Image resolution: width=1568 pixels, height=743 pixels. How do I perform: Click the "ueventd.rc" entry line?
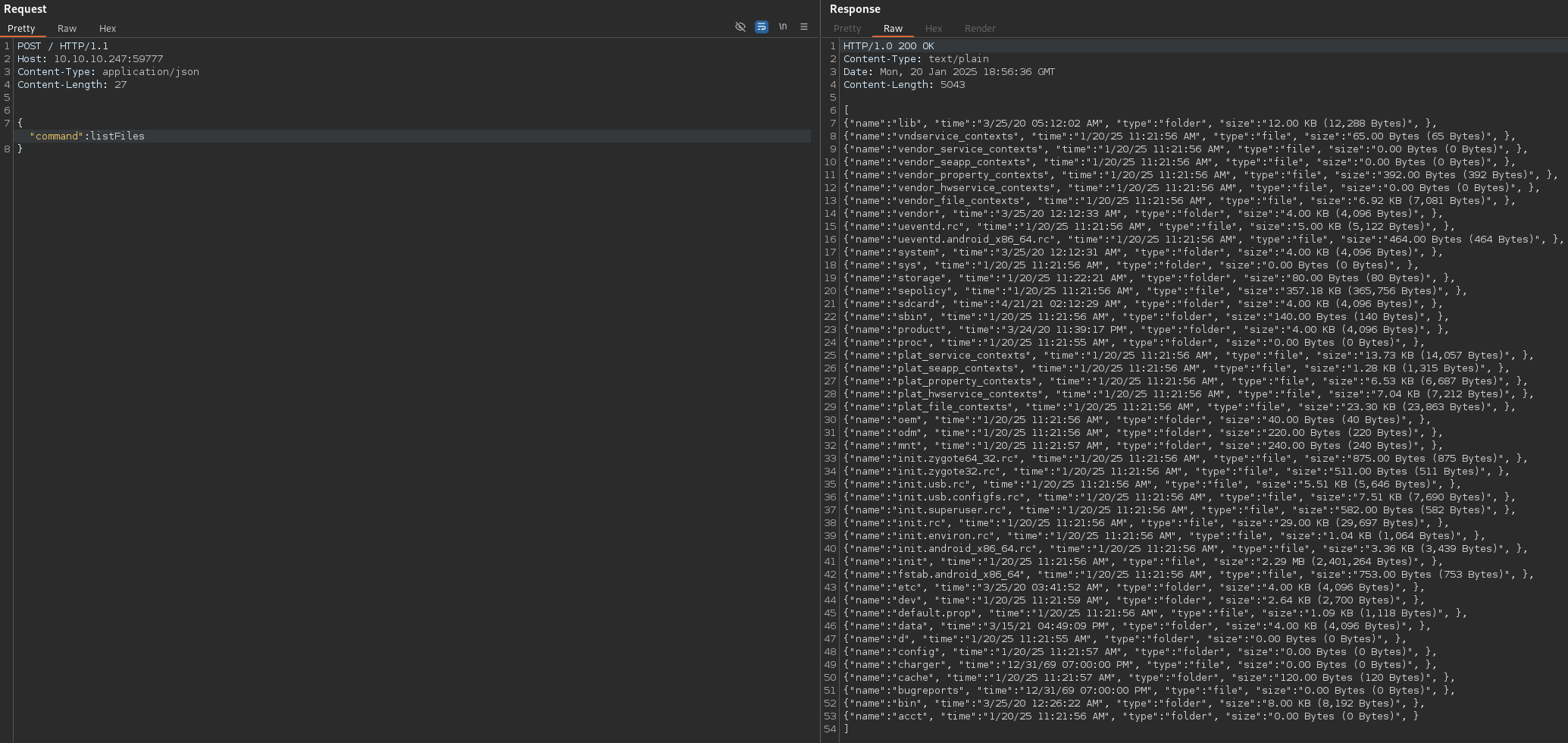[1150, 227]
